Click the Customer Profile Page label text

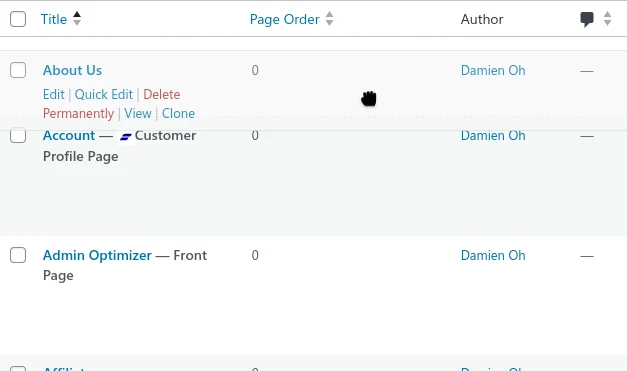tap(120, 146)
